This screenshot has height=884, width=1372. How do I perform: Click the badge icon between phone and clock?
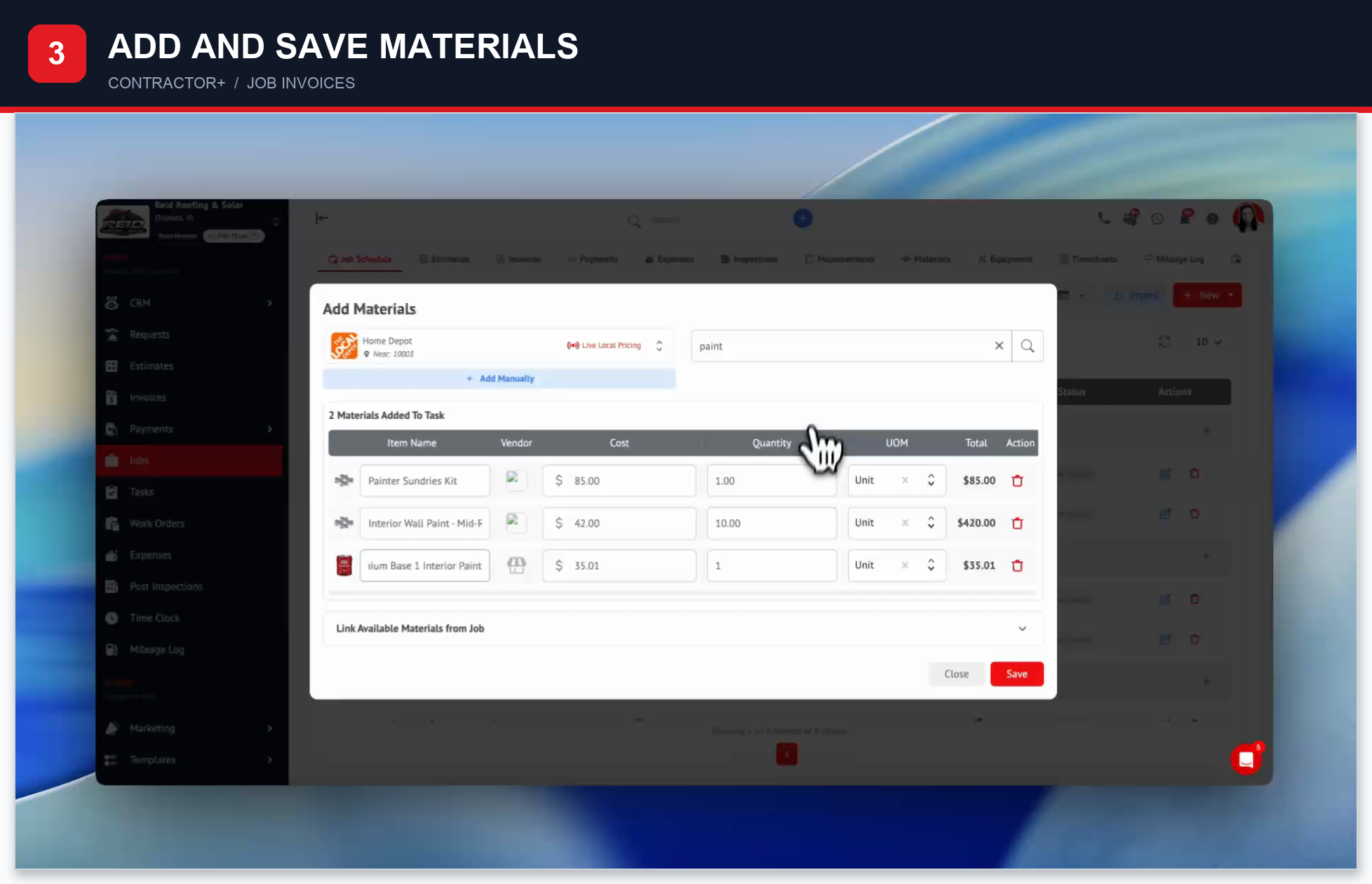1131,217
